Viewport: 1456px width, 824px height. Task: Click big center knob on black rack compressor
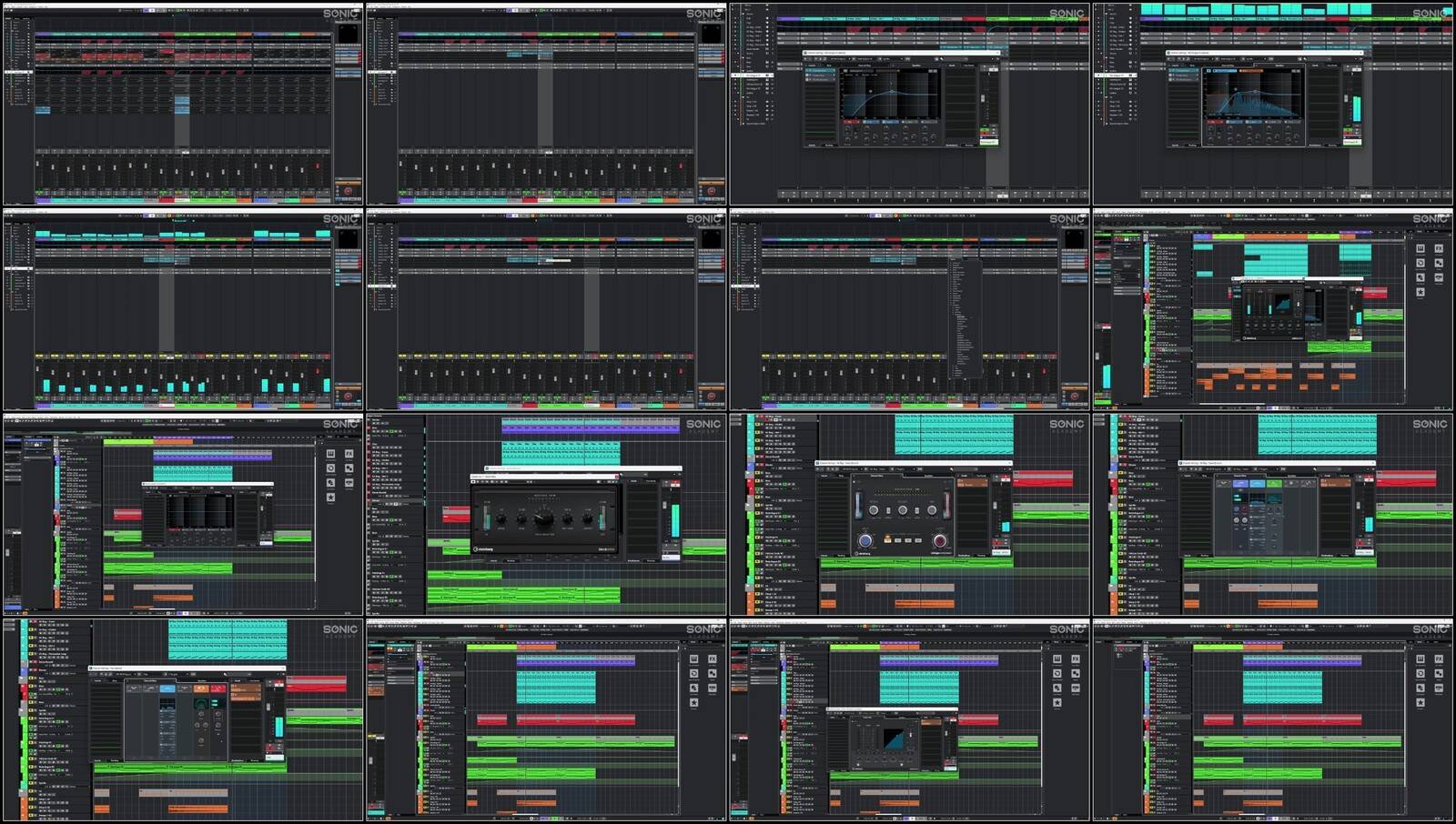coord(543,519)
